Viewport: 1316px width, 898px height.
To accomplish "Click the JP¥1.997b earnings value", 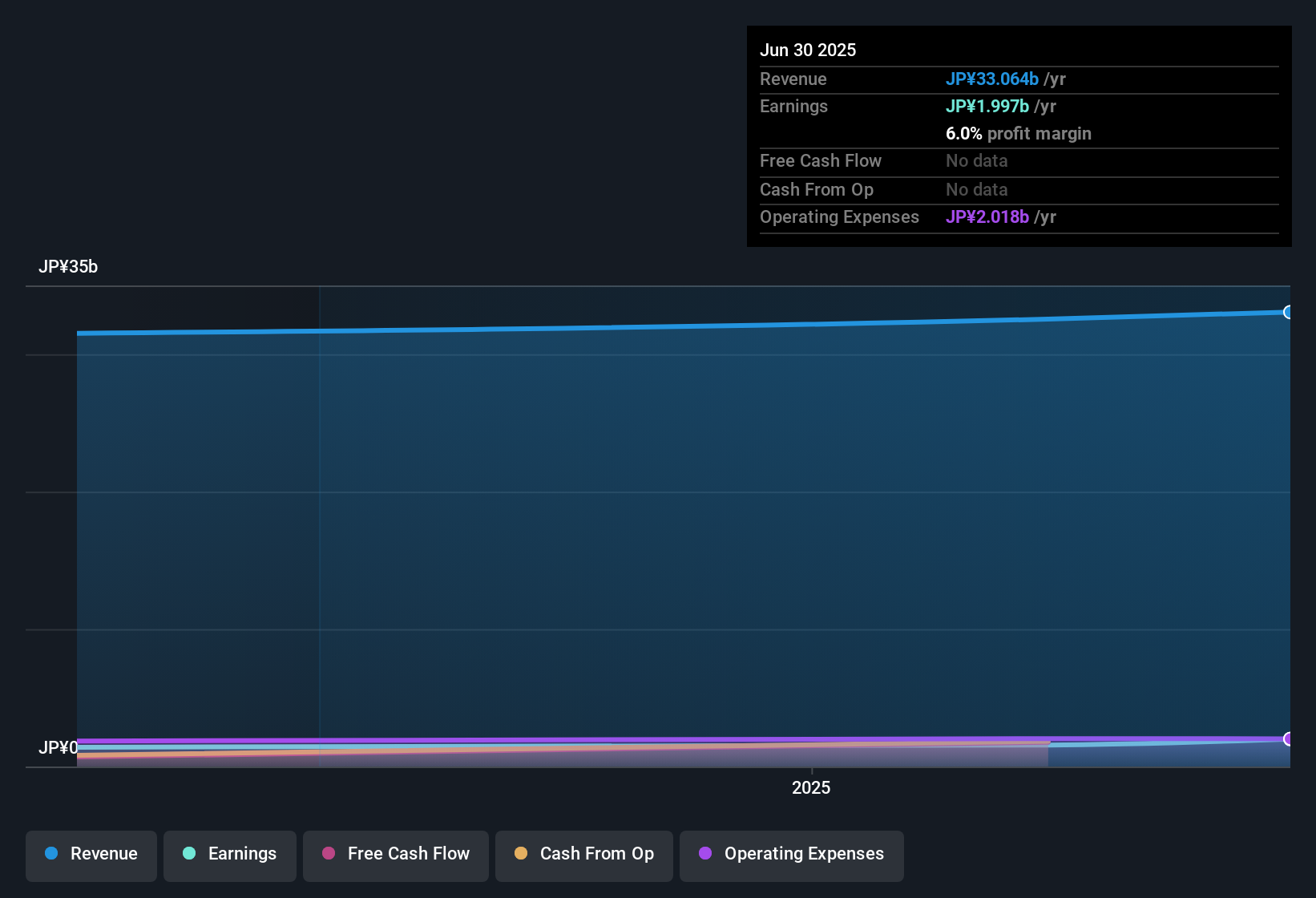I will (987, 106).
